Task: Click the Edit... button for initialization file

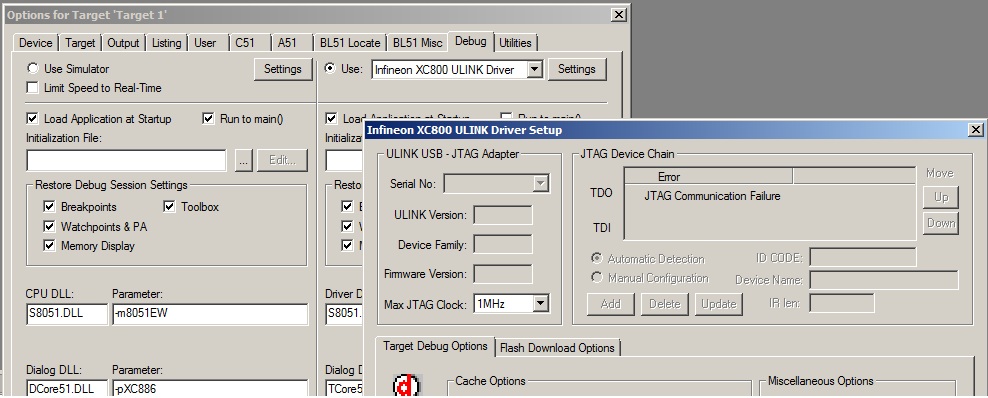Action: [282, 160]
